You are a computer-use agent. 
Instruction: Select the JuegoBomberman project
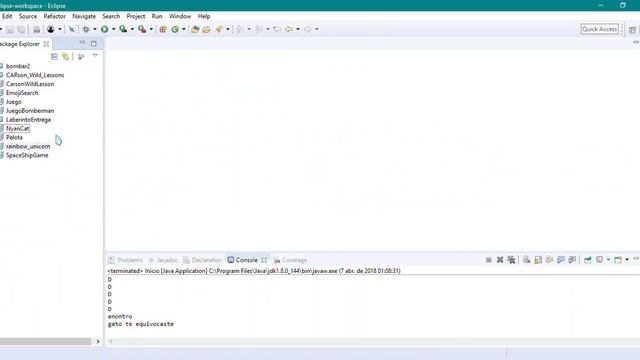tap(30, 111)
